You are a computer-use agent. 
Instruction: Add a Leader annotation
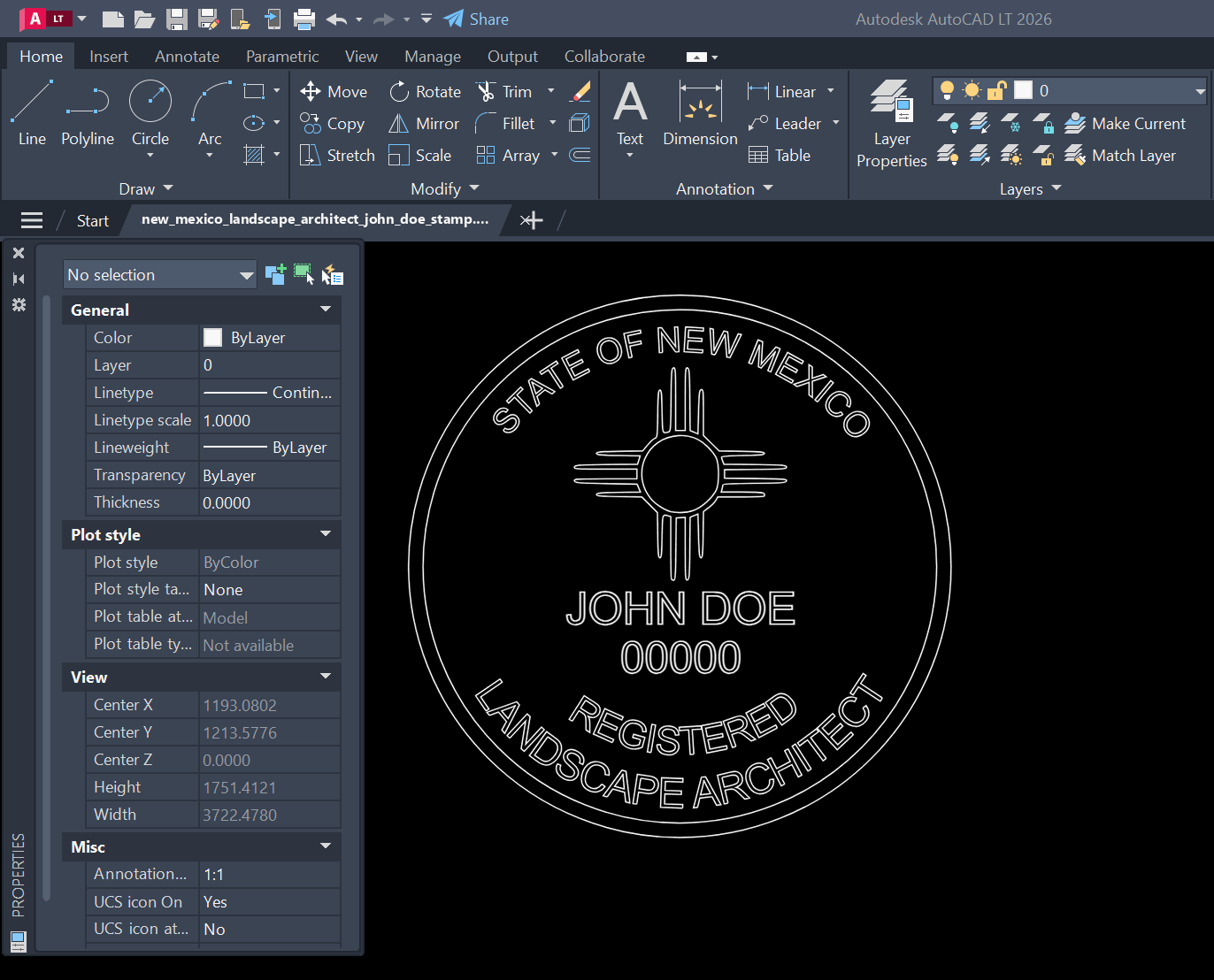click(x=785, y=123)
